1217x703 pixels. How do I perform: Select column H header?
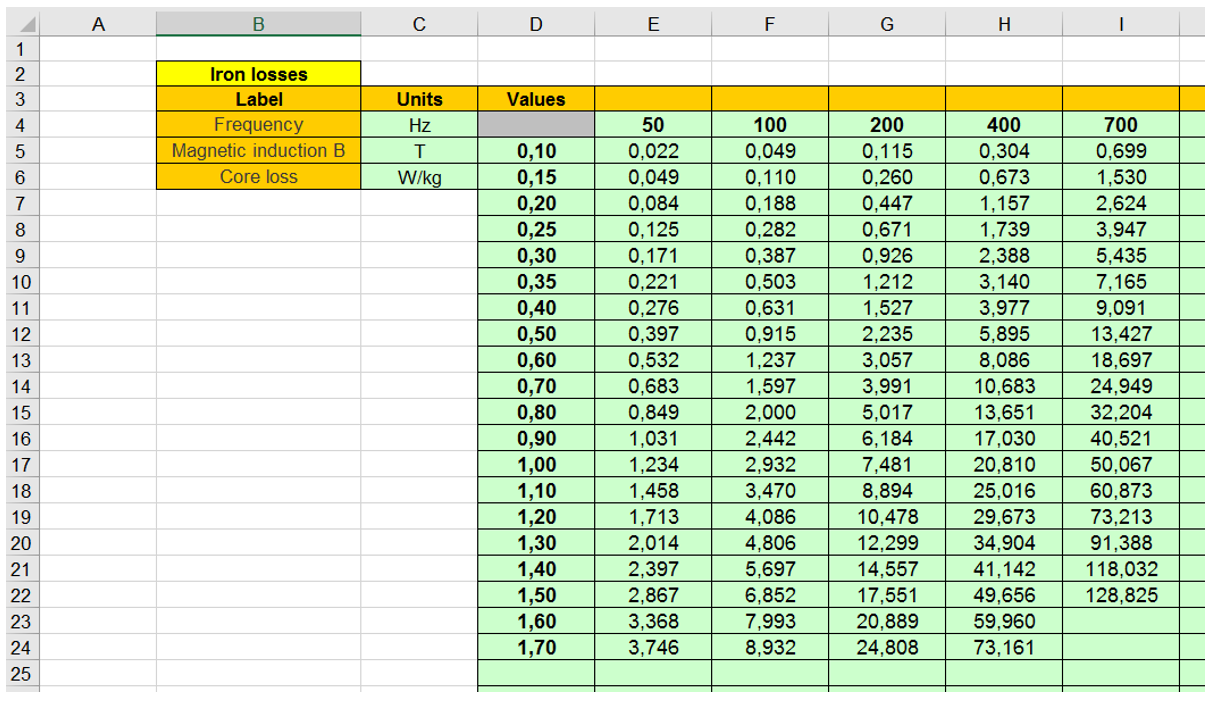[1003, 24]
